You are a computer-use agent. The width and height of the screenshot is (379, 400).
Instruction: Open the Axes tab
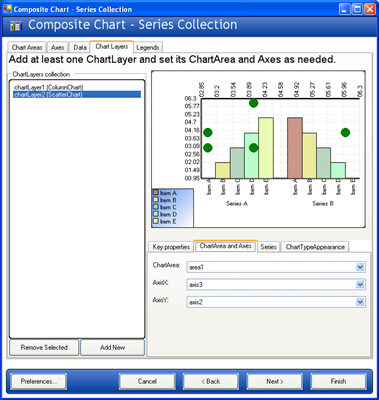[x=57, y=47]
